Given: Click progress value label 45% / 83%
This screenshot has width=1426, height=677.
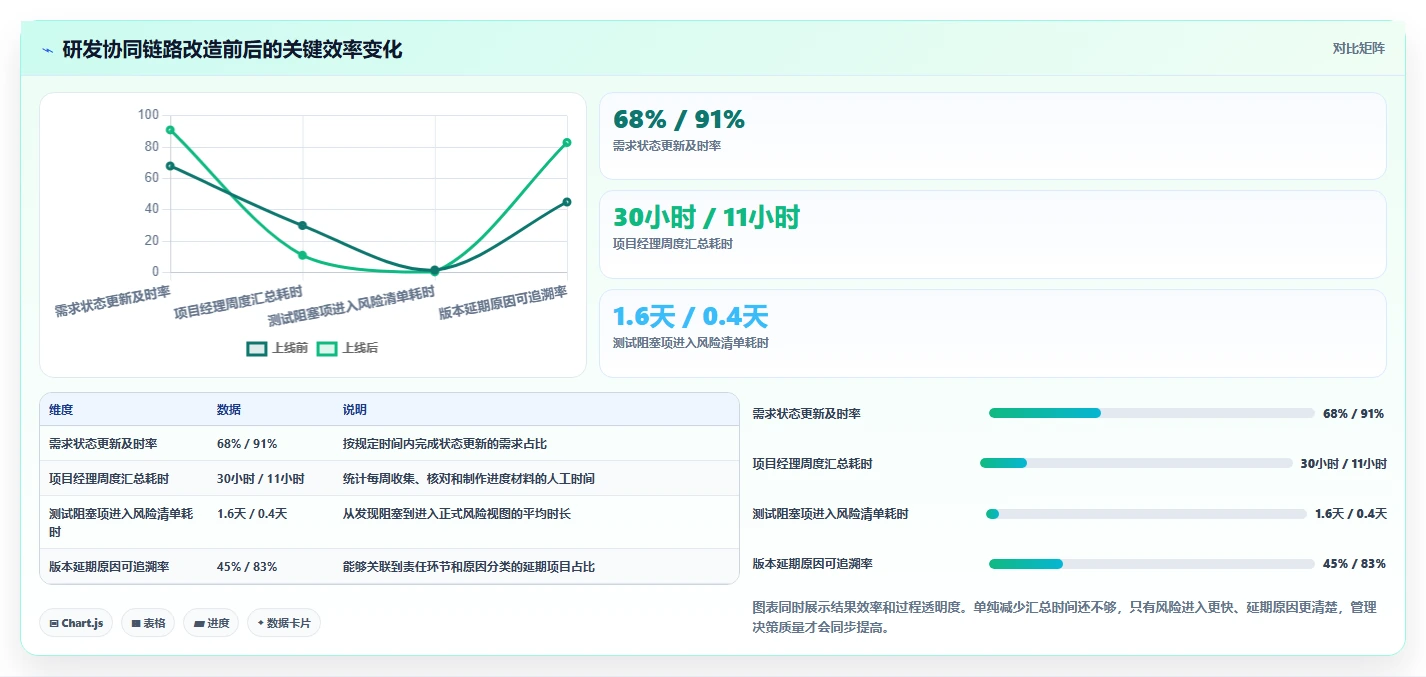Looking at the screenshot, I should click(1354, 564).
